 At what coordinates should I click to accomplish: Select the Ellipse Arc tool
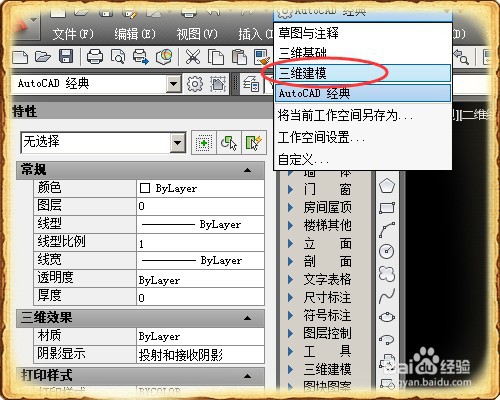[387, 339]
